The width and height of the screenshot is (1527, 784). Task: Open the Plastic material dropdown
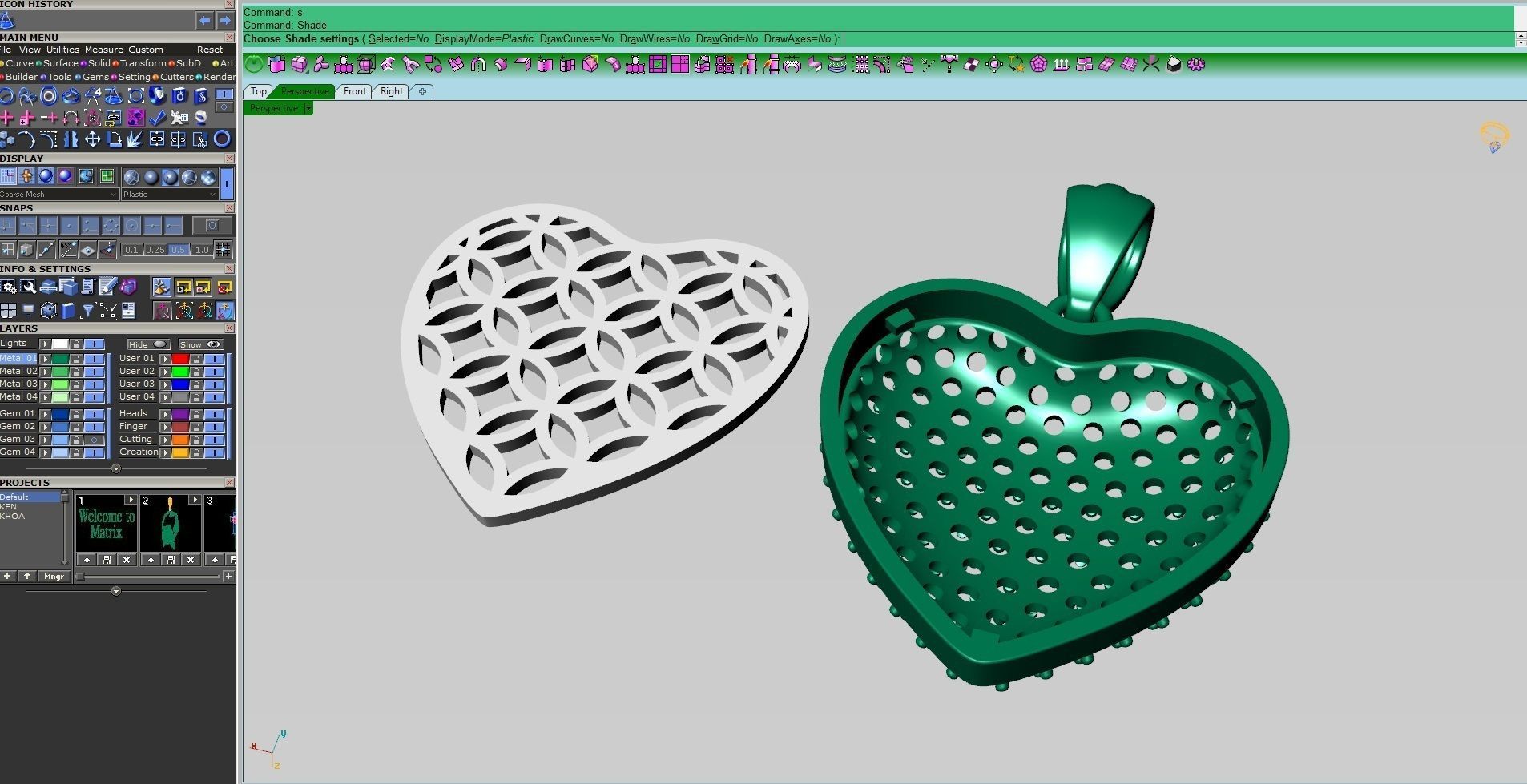(169, 194)
